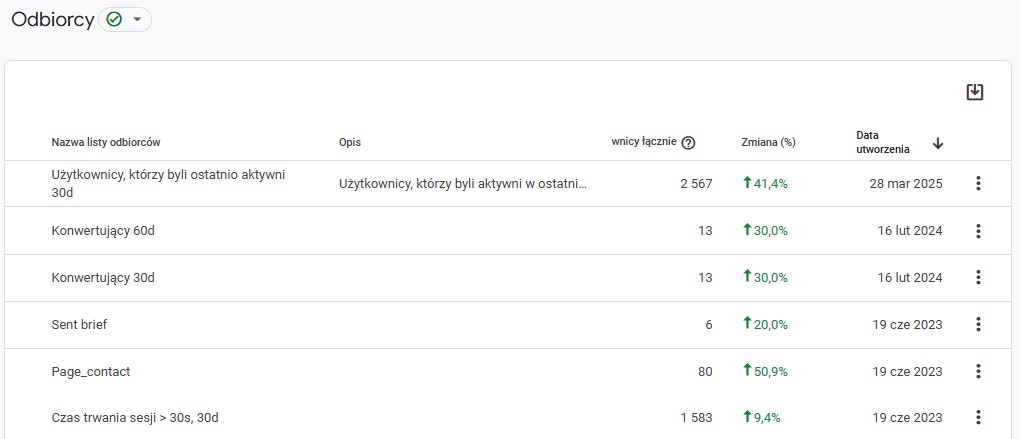
Task: Open more options for 'Użytkownicy, którzy byli ostatnio aktywni 30d'
Action: [x=978, y=183]
